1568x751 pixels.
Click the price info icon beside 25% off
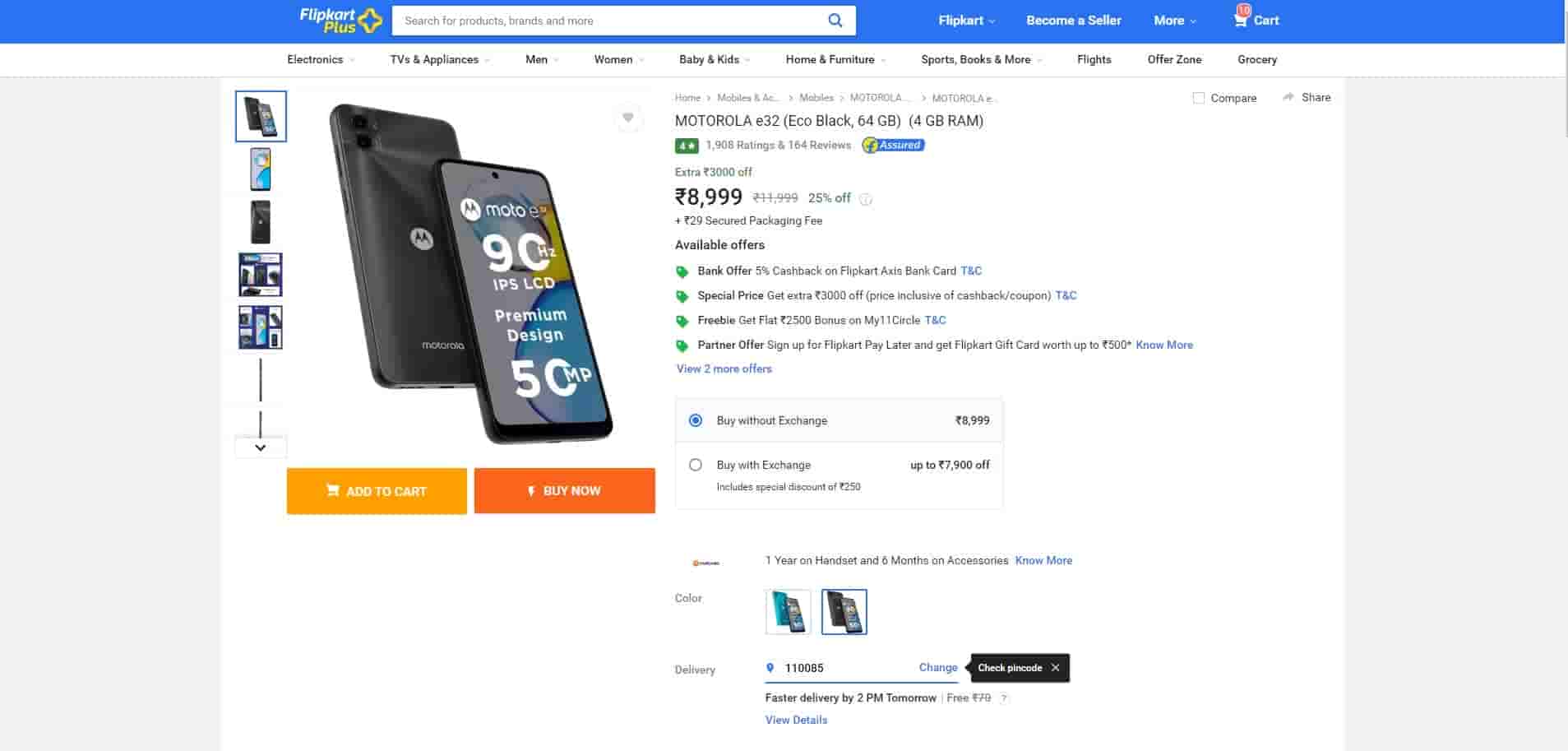(x=865, y=199)
